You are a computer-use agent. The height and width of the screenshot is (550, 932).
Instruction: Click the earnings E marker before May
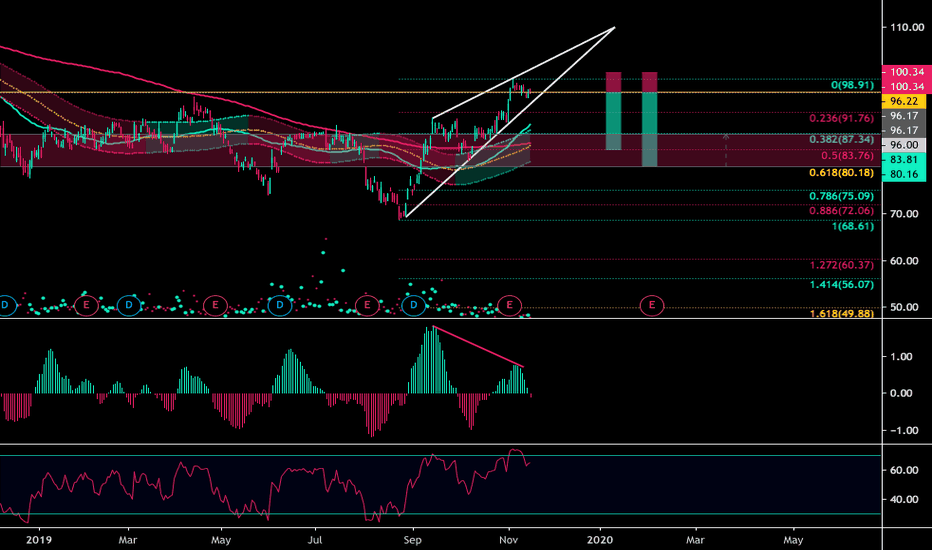point(215,305)
